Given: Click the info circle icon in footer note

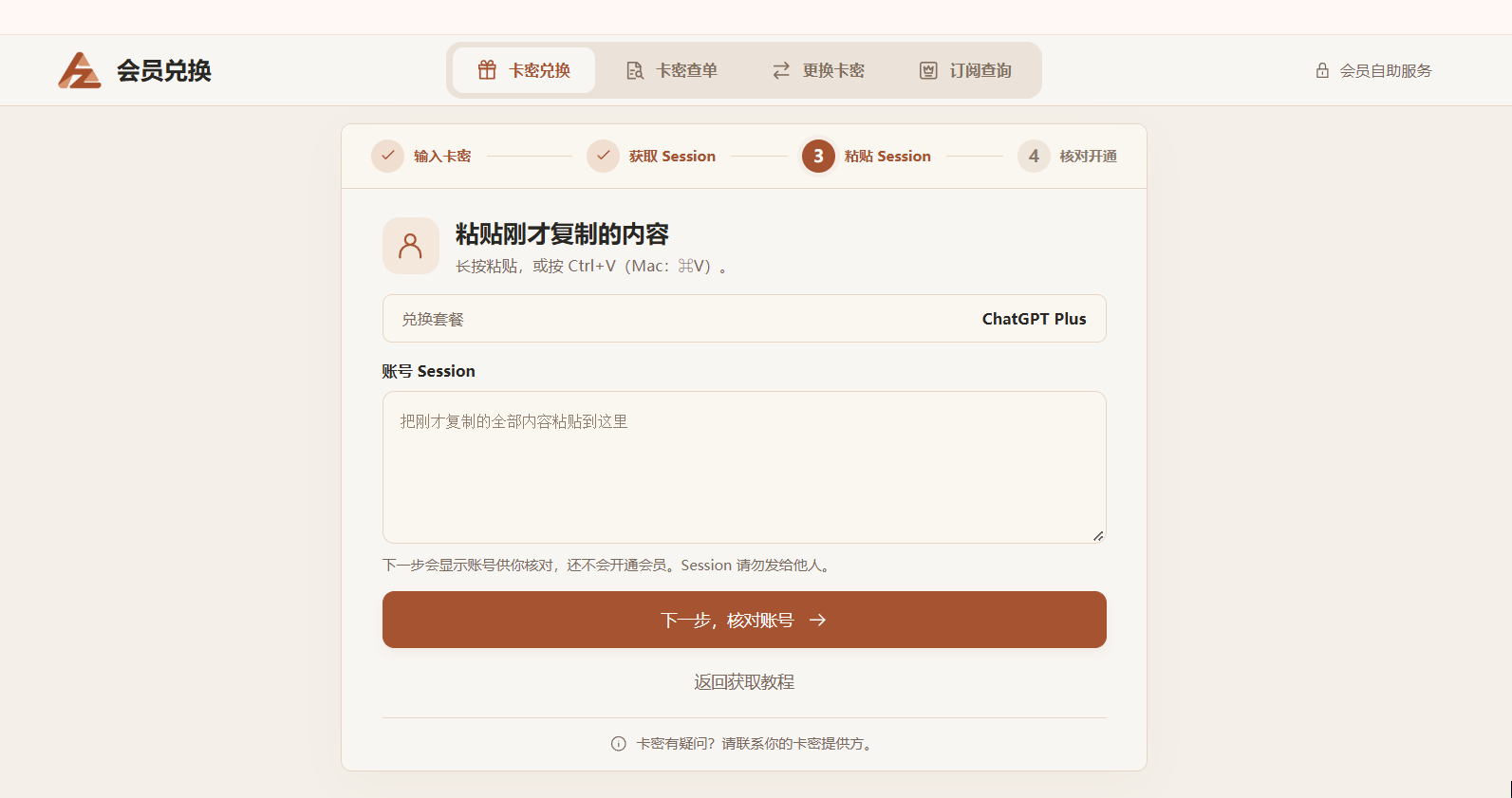Looking at the screenshot, I should click(619, 744).
